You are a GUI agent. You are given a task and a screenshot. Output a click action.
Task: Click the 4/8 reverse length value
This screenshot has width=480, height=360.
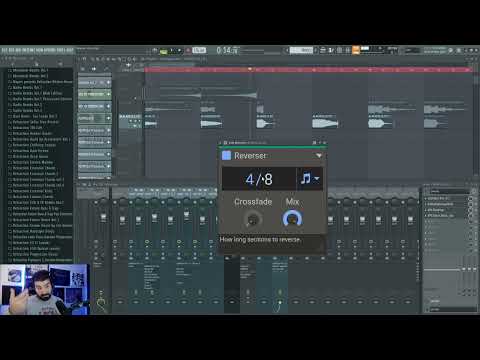pos(259,179)
